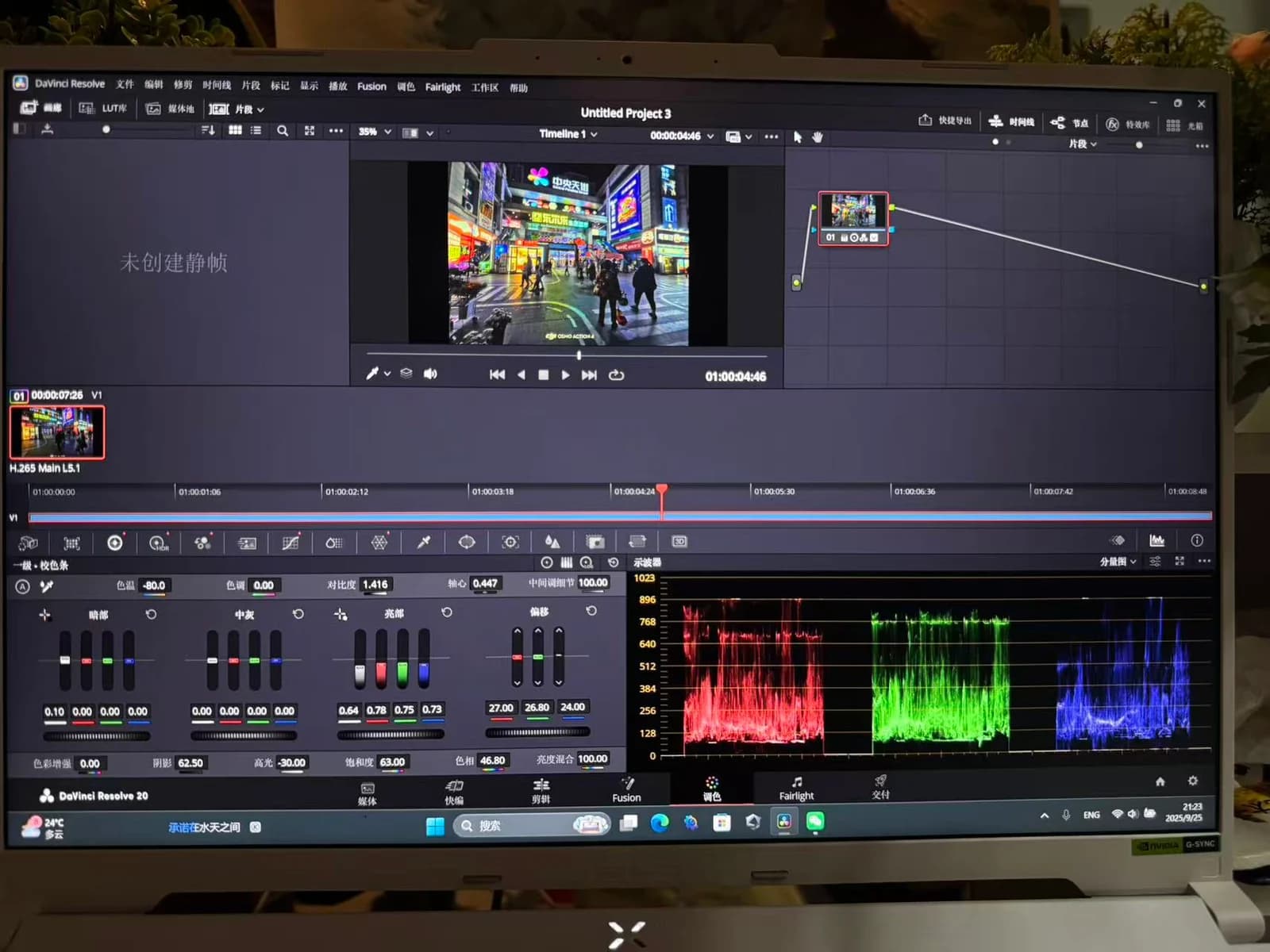Expand the 35% viewer zoom dropdown
Viewport: 1270px width, 952px height.
[375, 132]
